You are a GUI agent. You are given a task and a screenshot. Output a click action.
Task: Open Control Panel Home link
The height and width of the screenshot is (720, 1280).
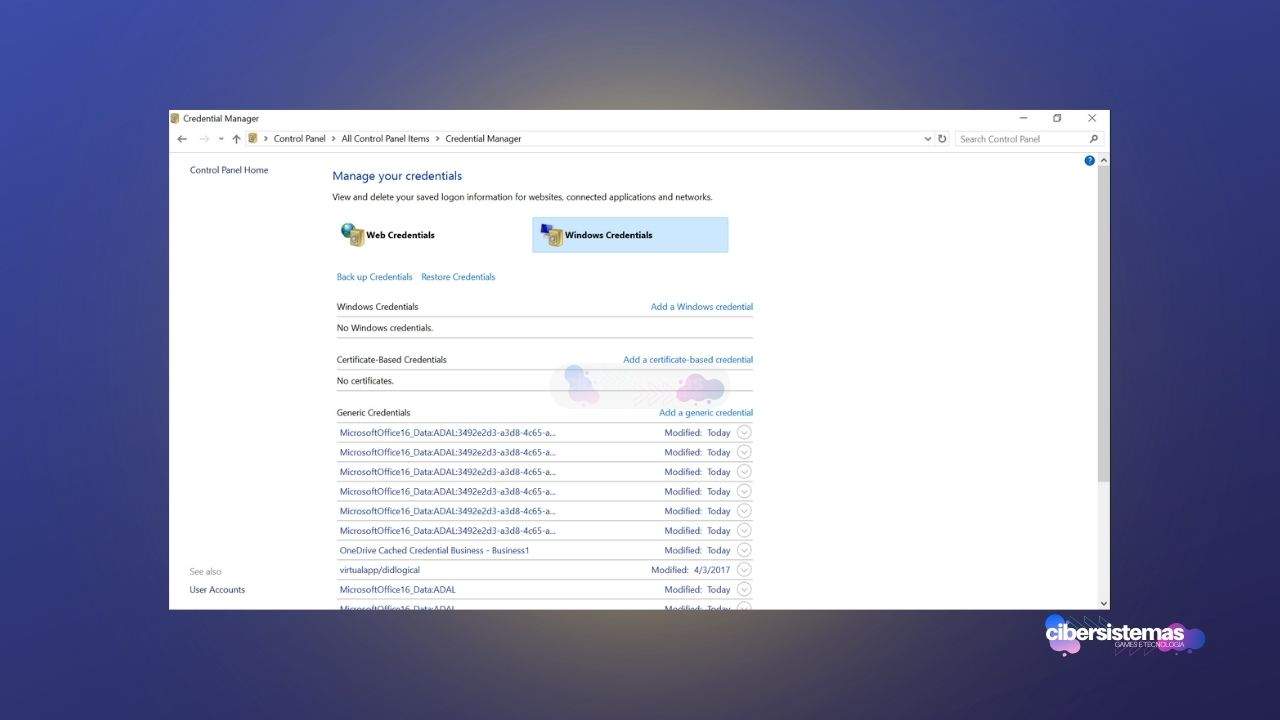229,170
